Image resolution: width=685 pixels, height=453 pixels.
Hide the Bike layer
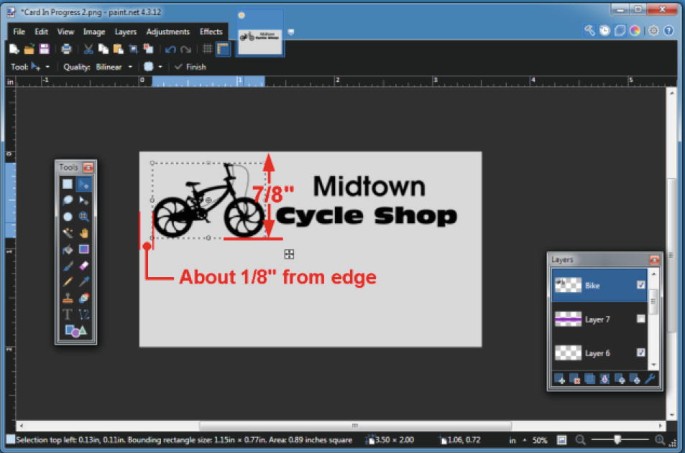(x=641, y=285)
